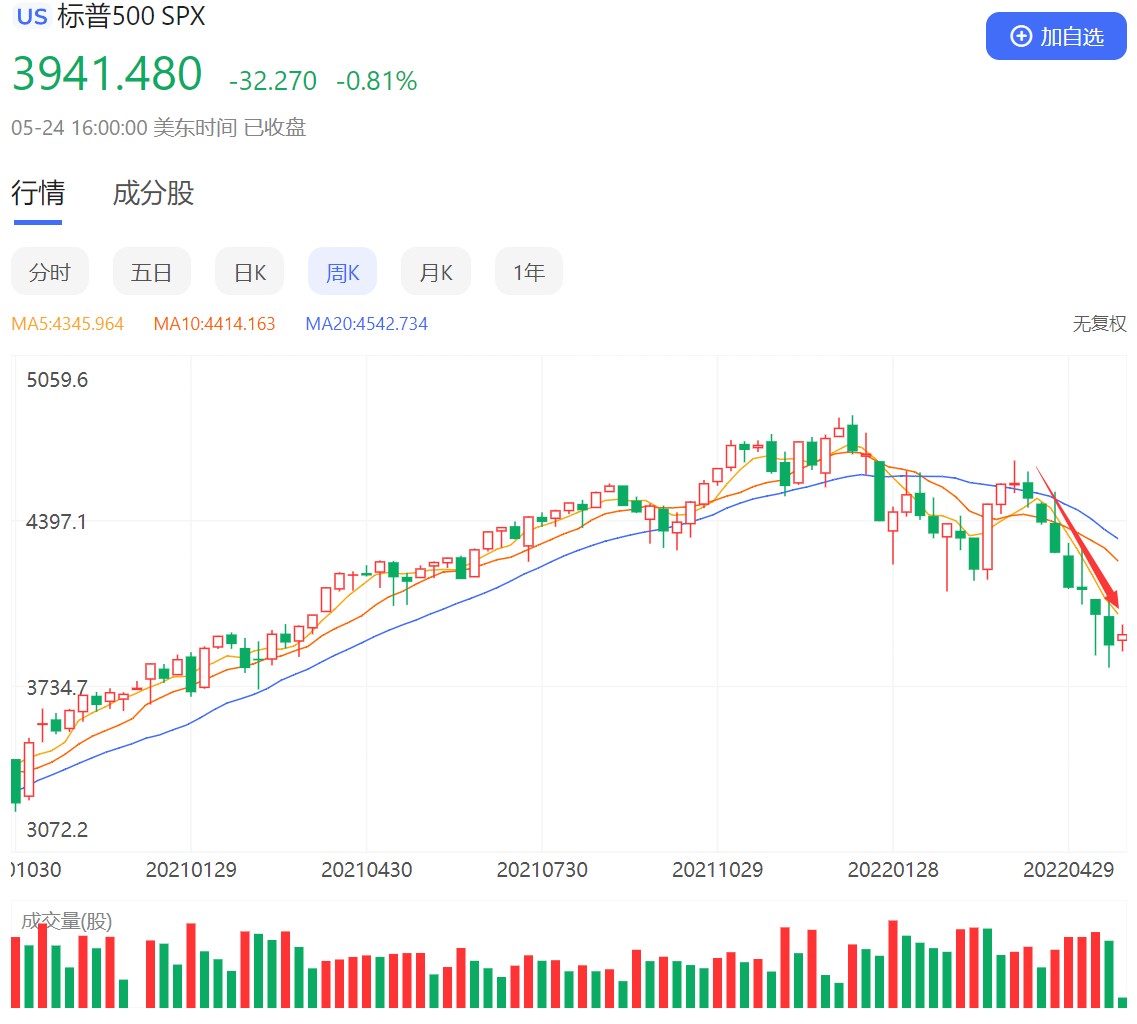
Task: Click the MA10 indicator label
Action: (x=214, y=324)
